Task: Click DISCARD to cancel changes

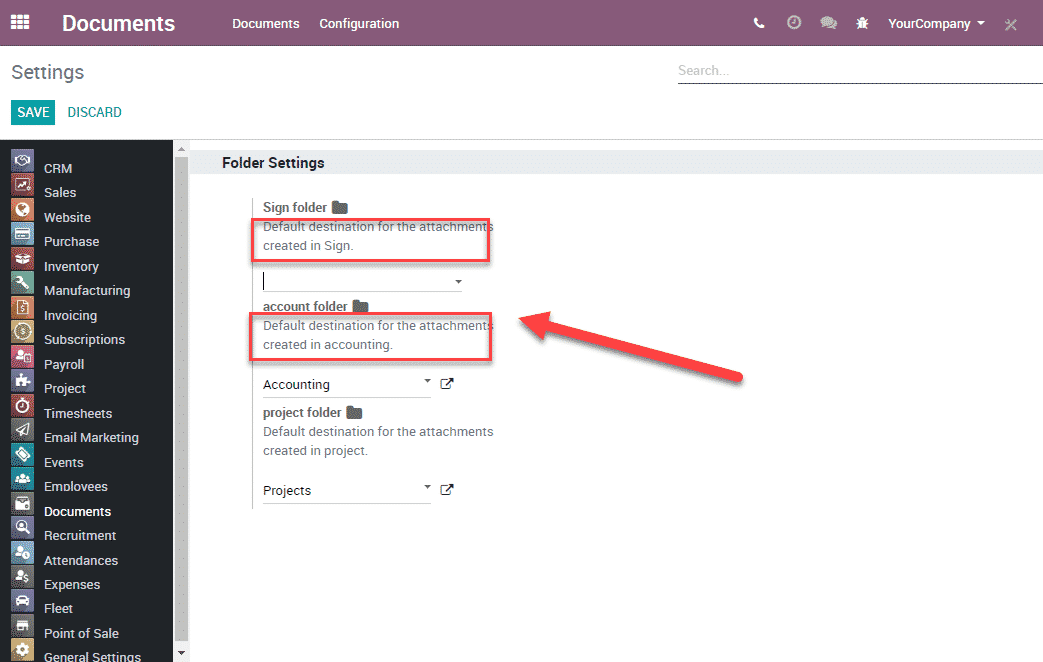Action: [x=95, y=112]
